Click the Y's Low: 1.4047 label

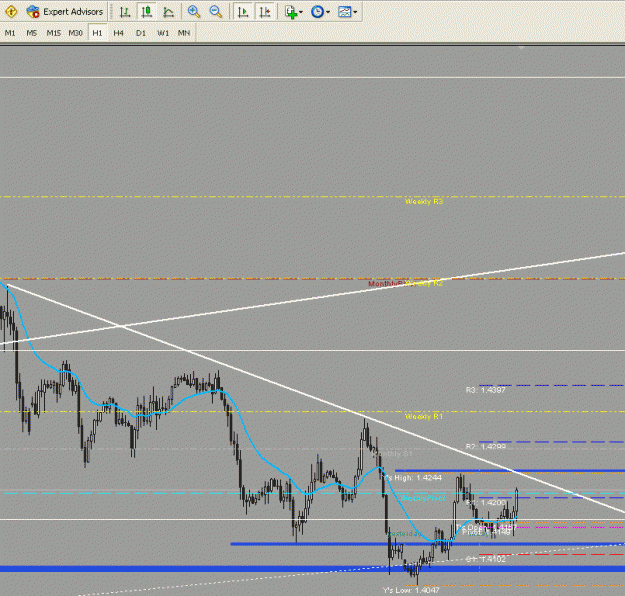click(411, 590)
